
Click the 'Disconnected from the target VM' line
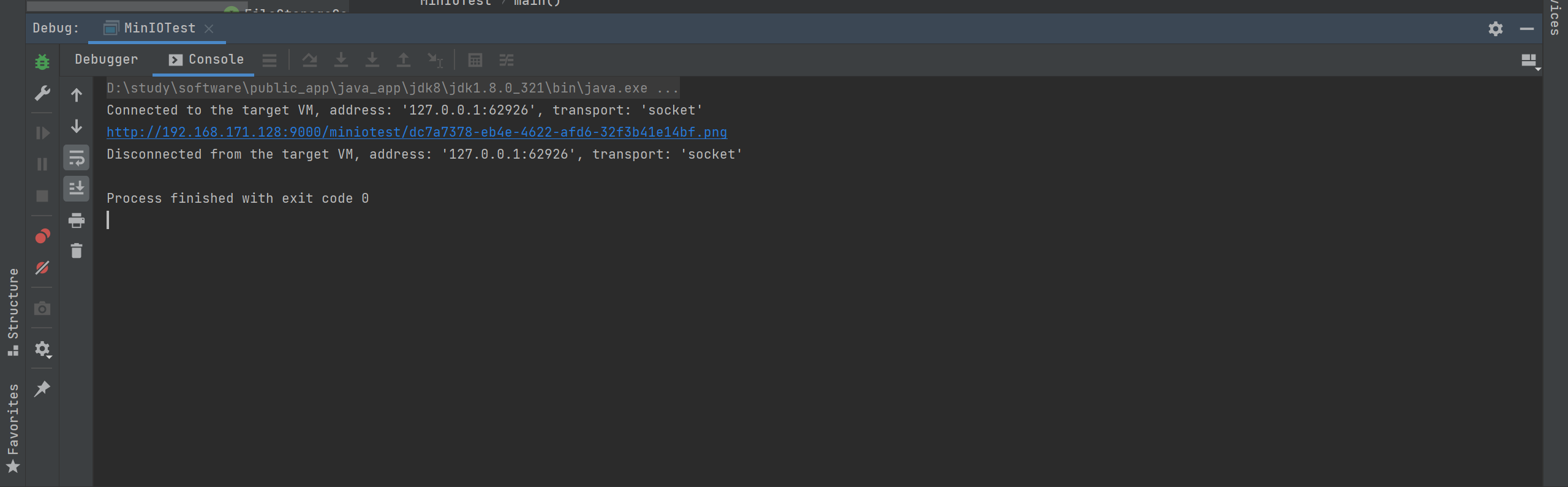coord(424,154)
